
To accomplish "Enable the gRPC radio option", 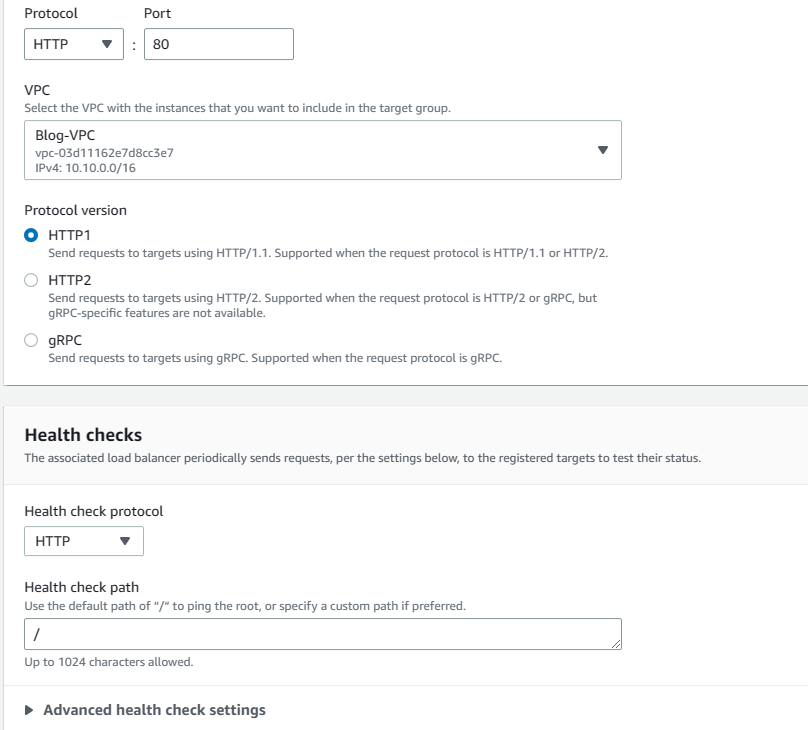I will coord(31,340).
